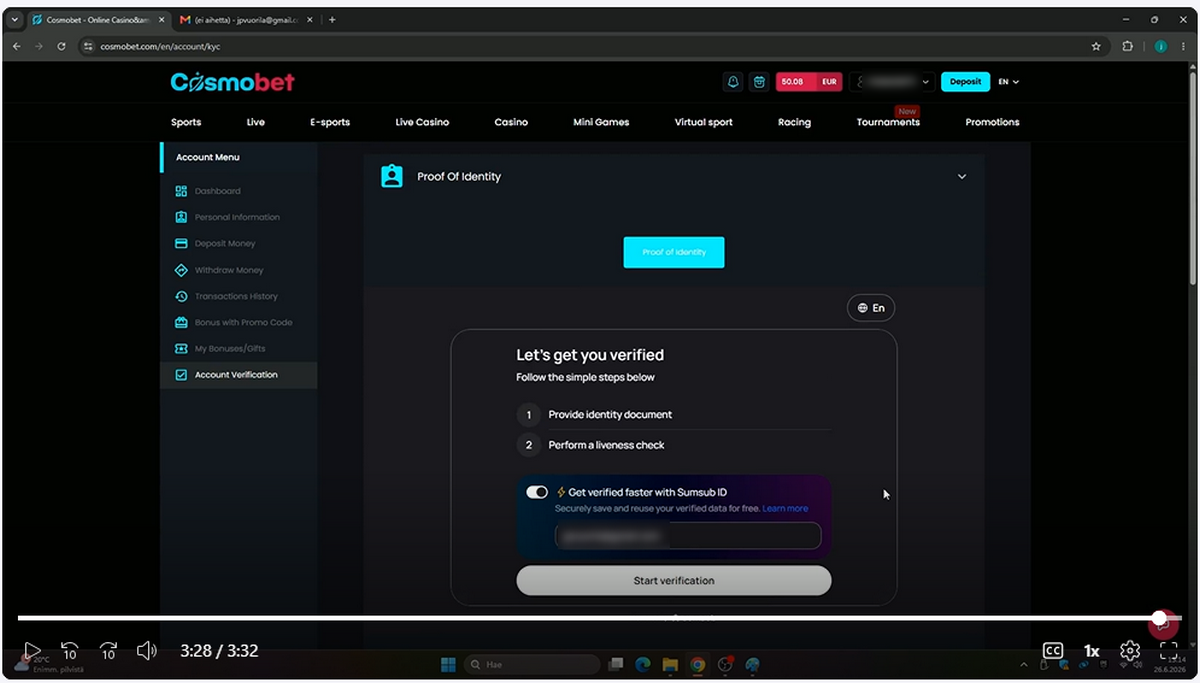Screen dimensions: 1200x683
Task: Click the video progress scrubber handle
Action: [x=1159, y=618]
